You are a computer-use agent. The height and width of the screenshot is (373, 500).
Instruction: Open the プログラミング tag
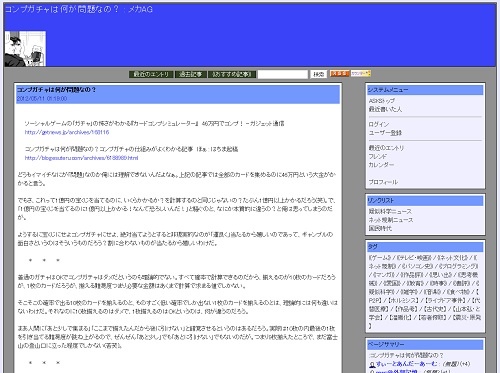458,266
